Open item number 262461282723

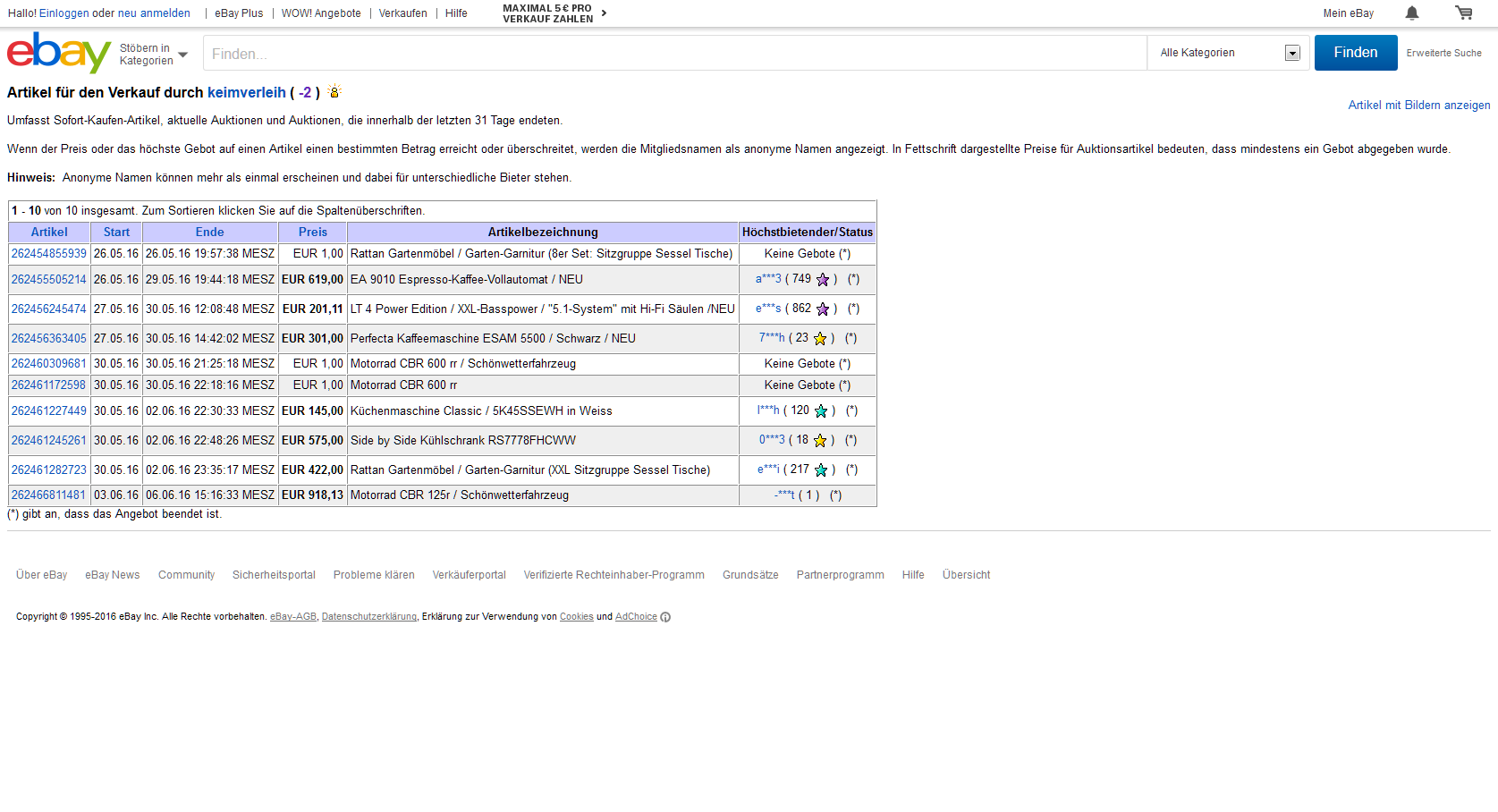49,470
